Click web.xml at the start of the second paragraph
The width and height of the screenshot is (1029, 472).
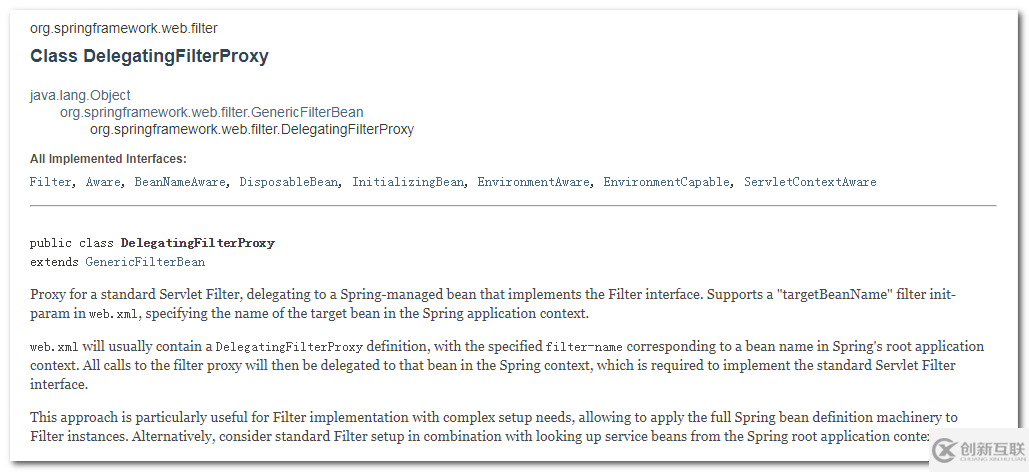pyautogui.click(x=54, y=347)
